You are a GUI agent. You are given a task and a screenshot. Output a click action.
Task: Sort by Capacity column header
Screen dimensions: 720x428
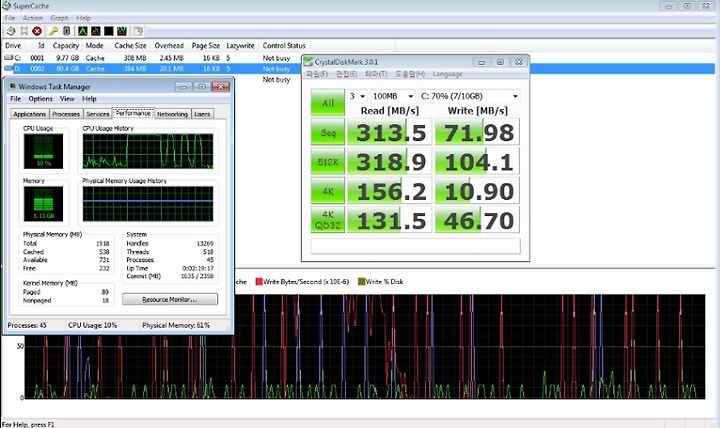pyautogui.click(x=66, y=45)
